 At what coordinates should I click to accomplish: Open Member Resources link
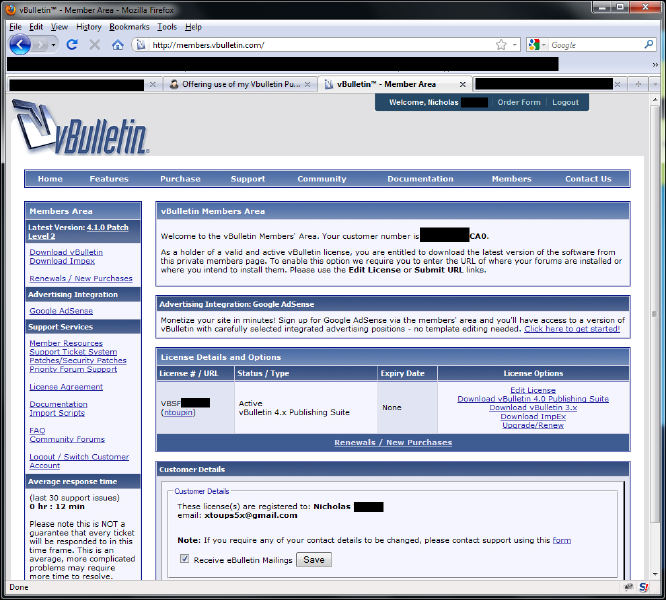coord(66,343)
